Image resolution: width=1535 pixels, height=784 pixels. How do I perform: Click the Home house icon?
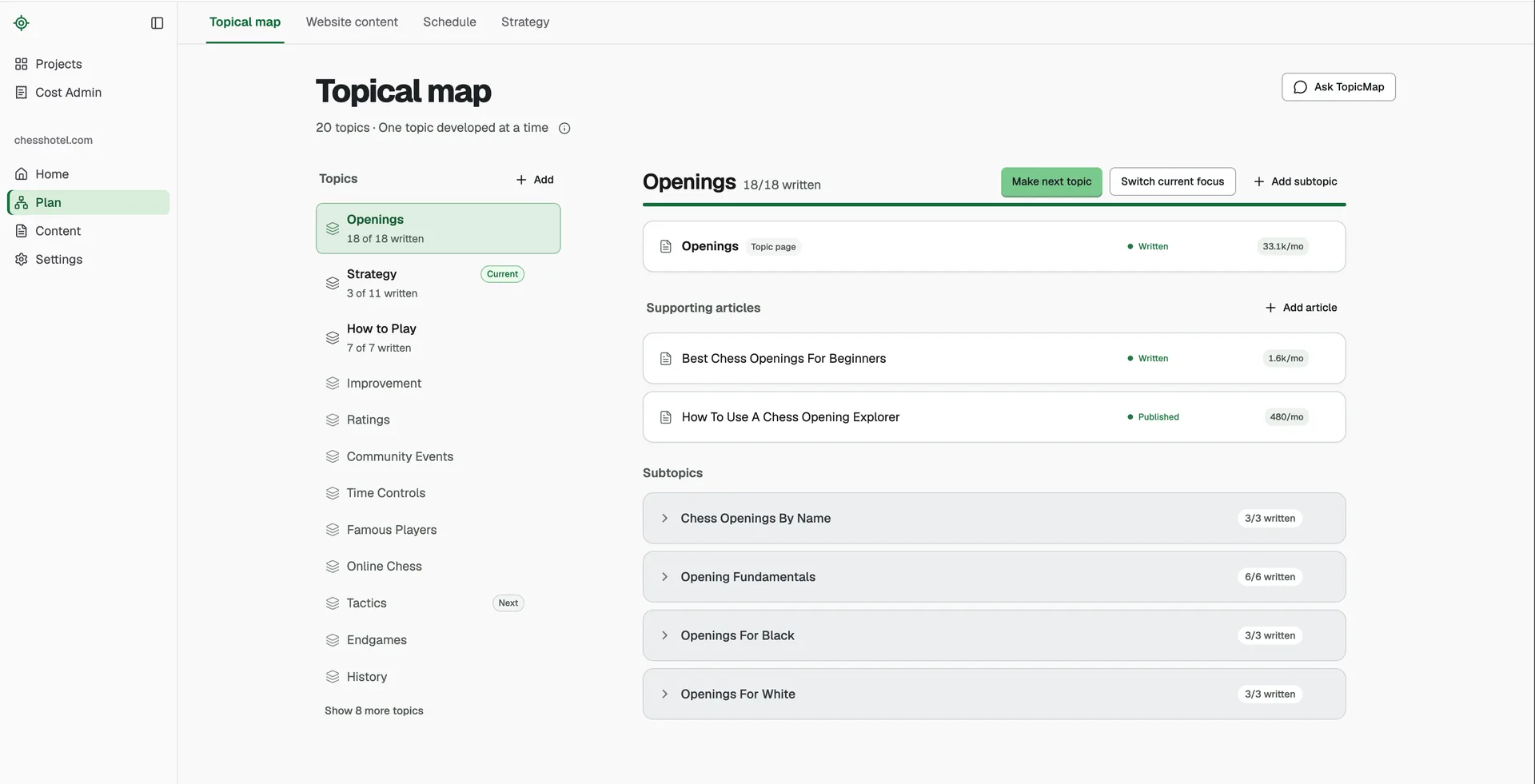pyautogui.click(x=22, y=174)
